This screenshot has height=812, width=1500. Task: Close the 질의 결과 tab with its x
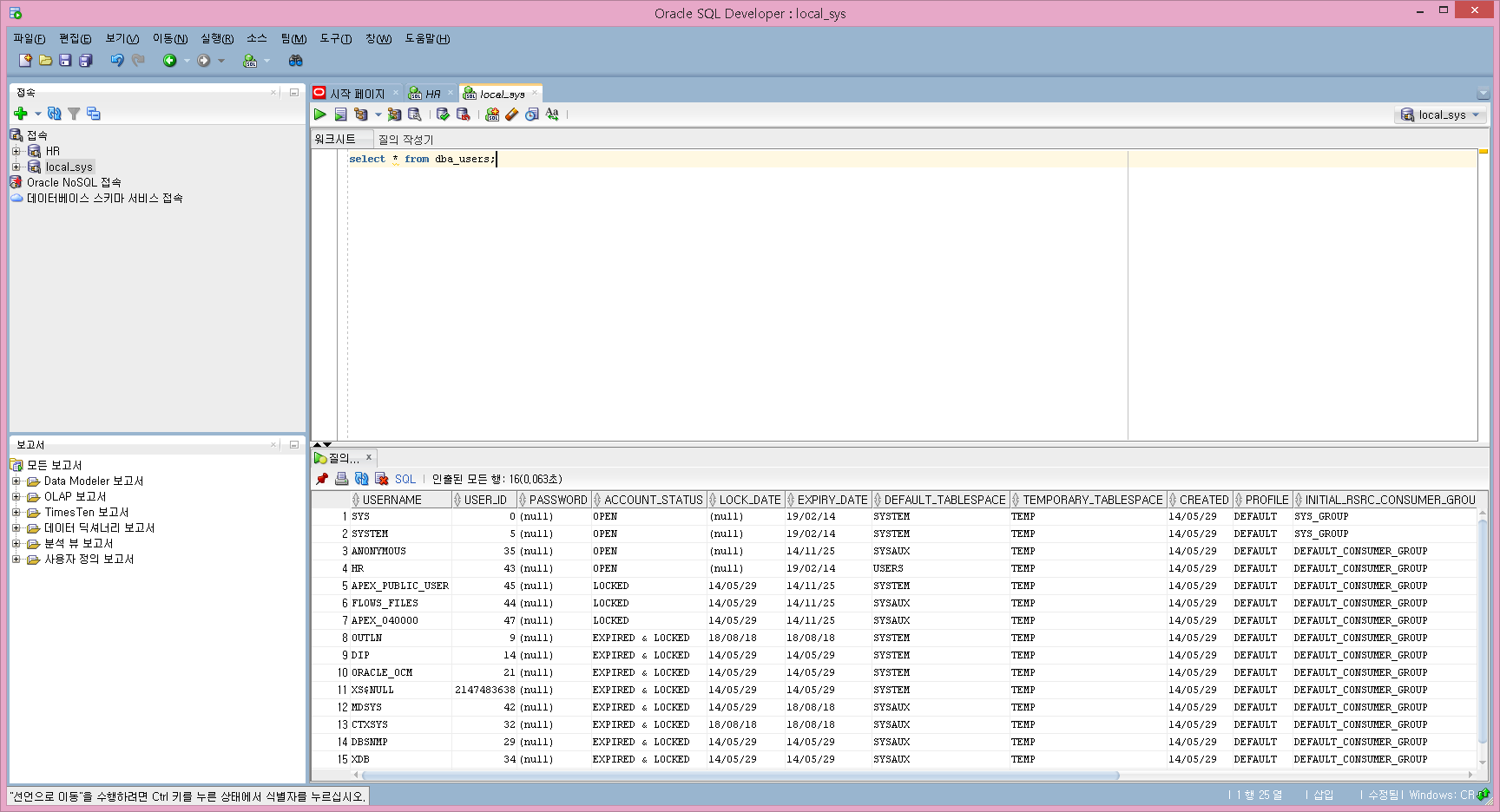coord(369,457)
